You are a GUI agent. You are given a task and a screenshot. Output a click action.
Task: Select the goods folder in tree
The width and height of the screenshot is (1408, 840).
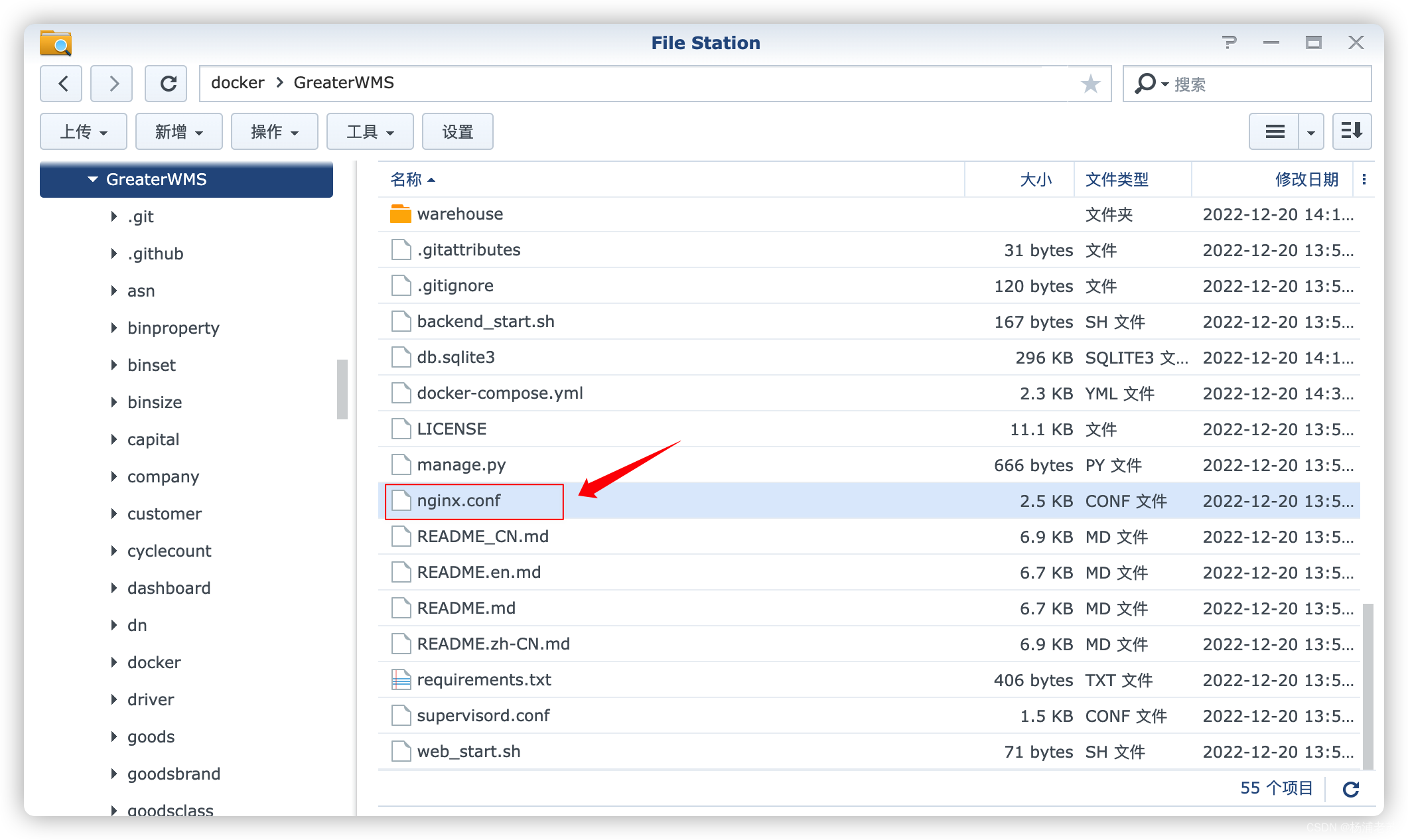[151, 736]
